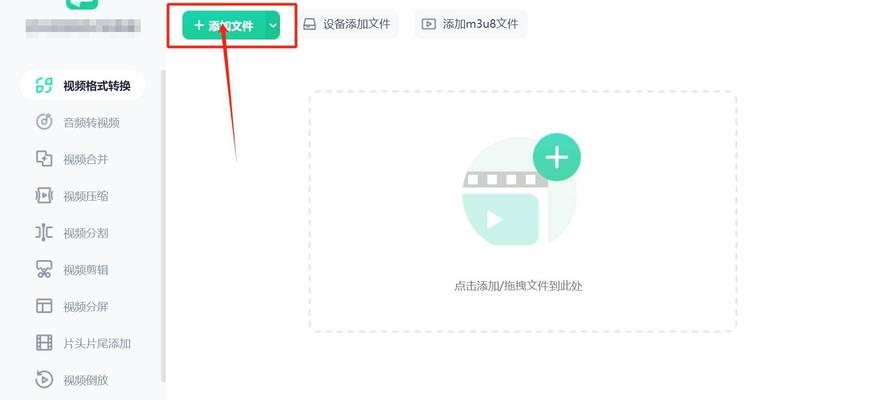Viewport: 880px width, 400px height.
Task: Click the 音频转视频 music disc icon
Action: tap(44, 122)
